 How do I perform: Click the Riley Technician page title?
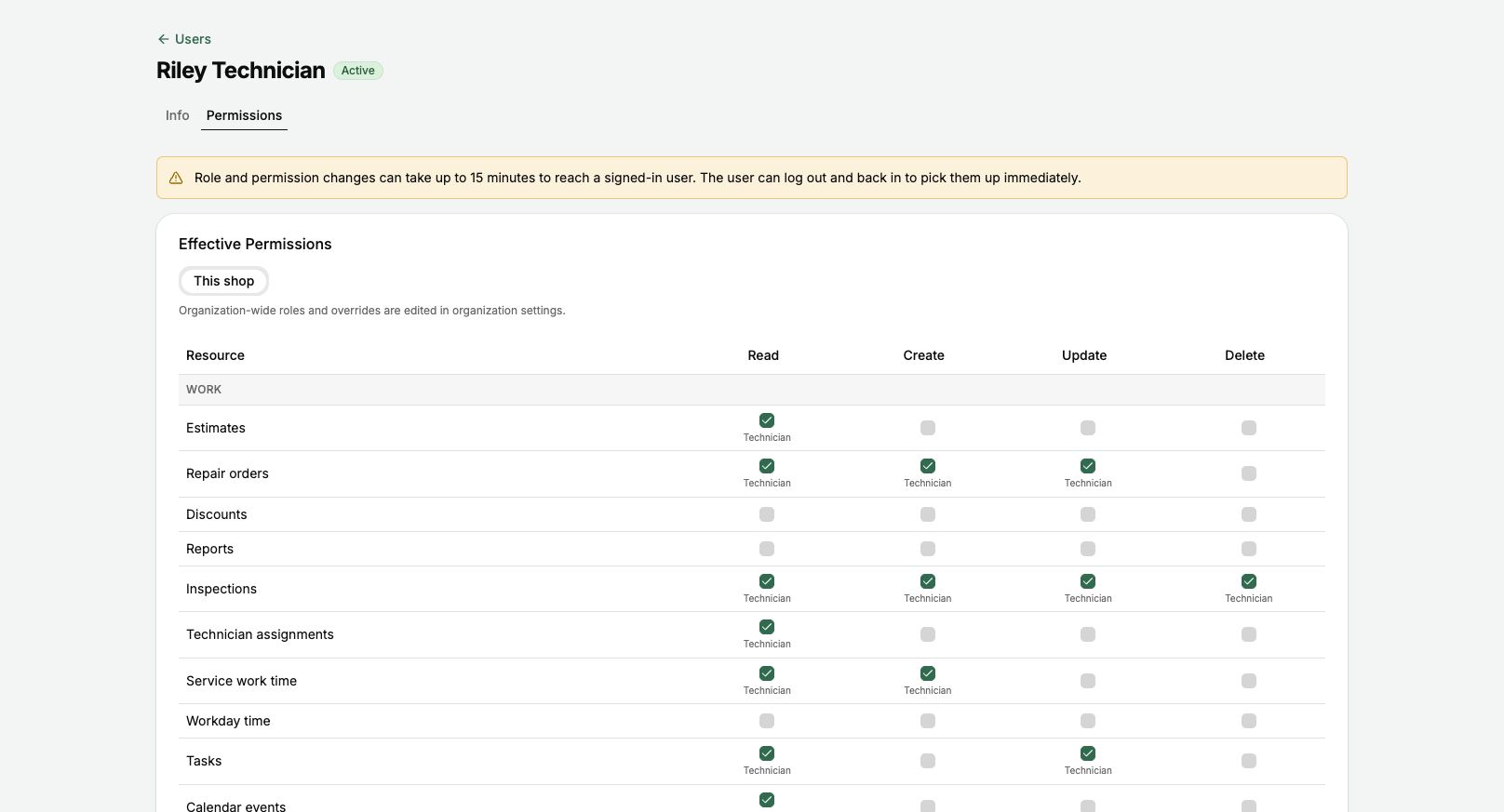[241, 71]
